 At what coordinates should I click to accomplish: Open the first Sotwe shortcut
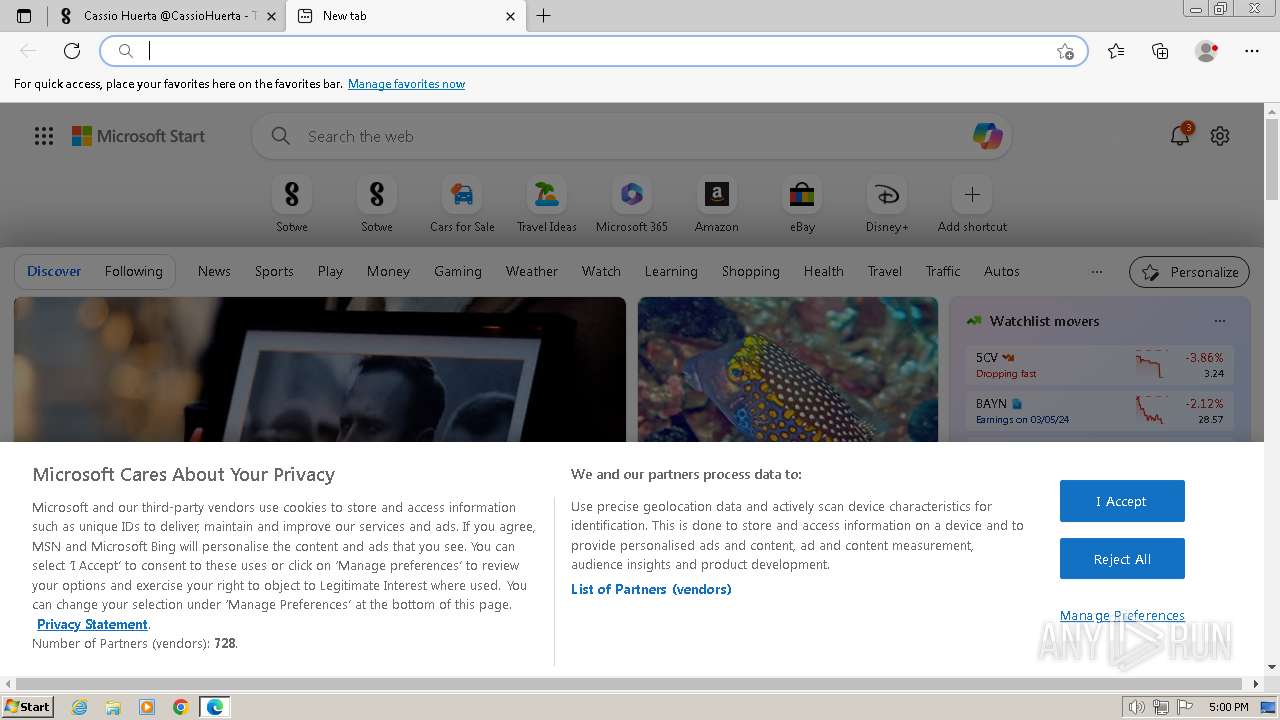click(292, 203)
